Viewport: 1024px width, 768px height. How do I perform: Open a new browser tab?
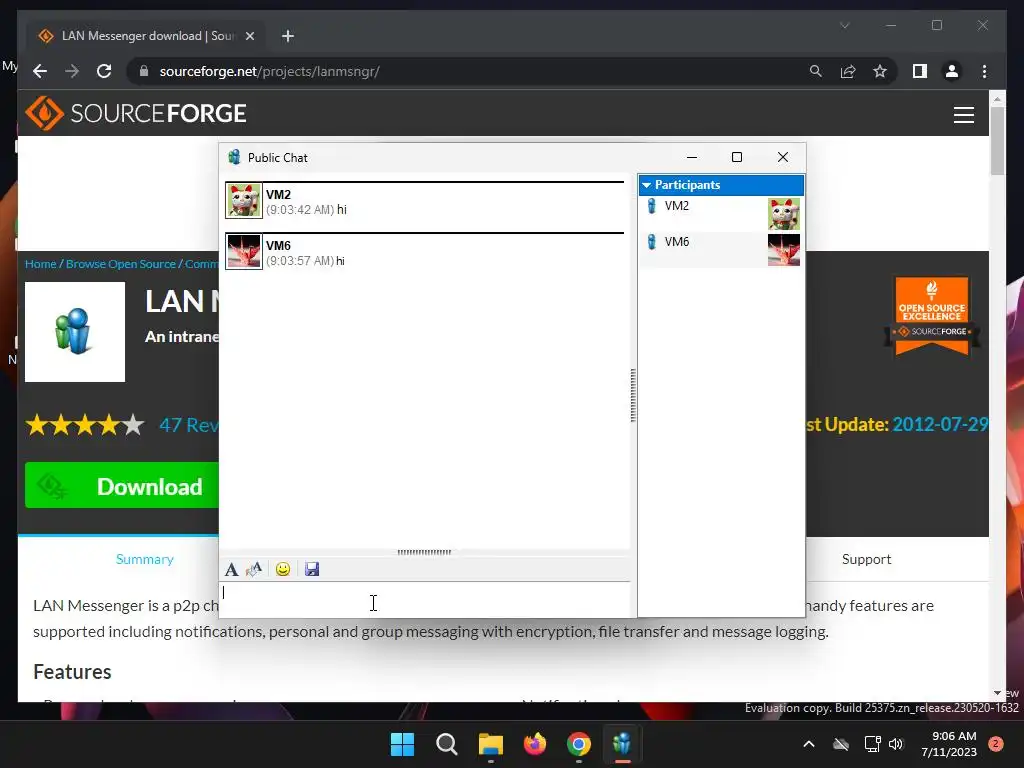pyautogui.click(x=287, y=36)
